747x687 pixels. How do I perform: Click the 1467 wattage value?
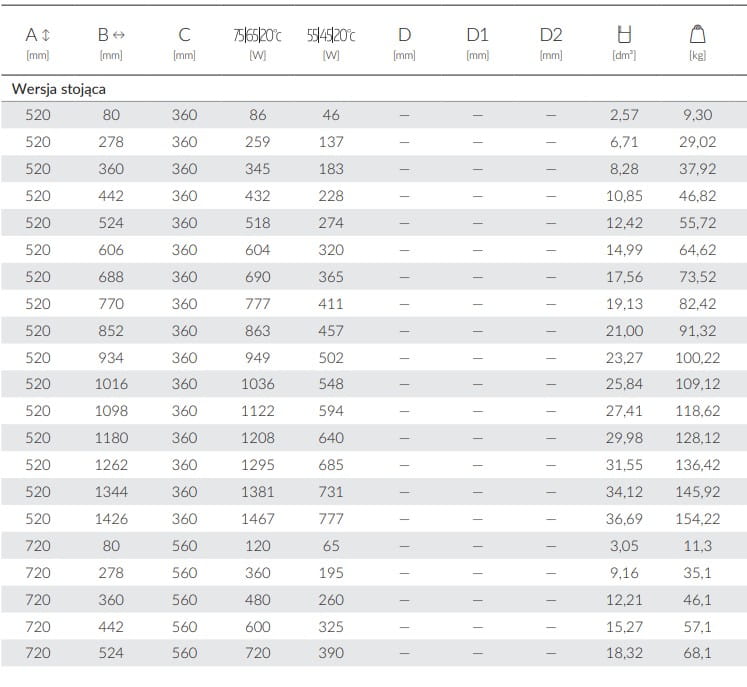[x=257, y=519]
